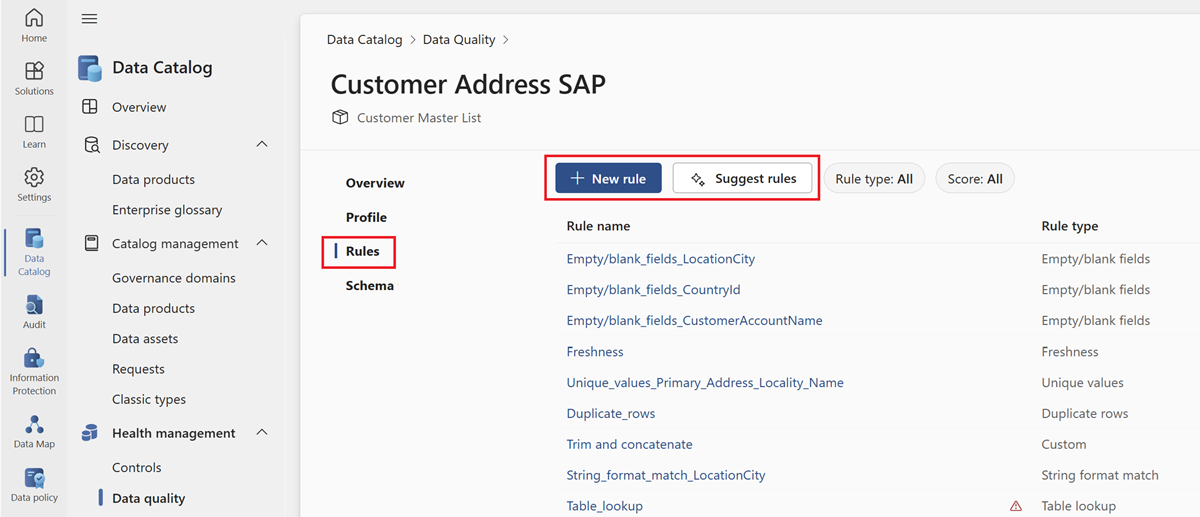Open Settings gear icon

coord(34,177)
